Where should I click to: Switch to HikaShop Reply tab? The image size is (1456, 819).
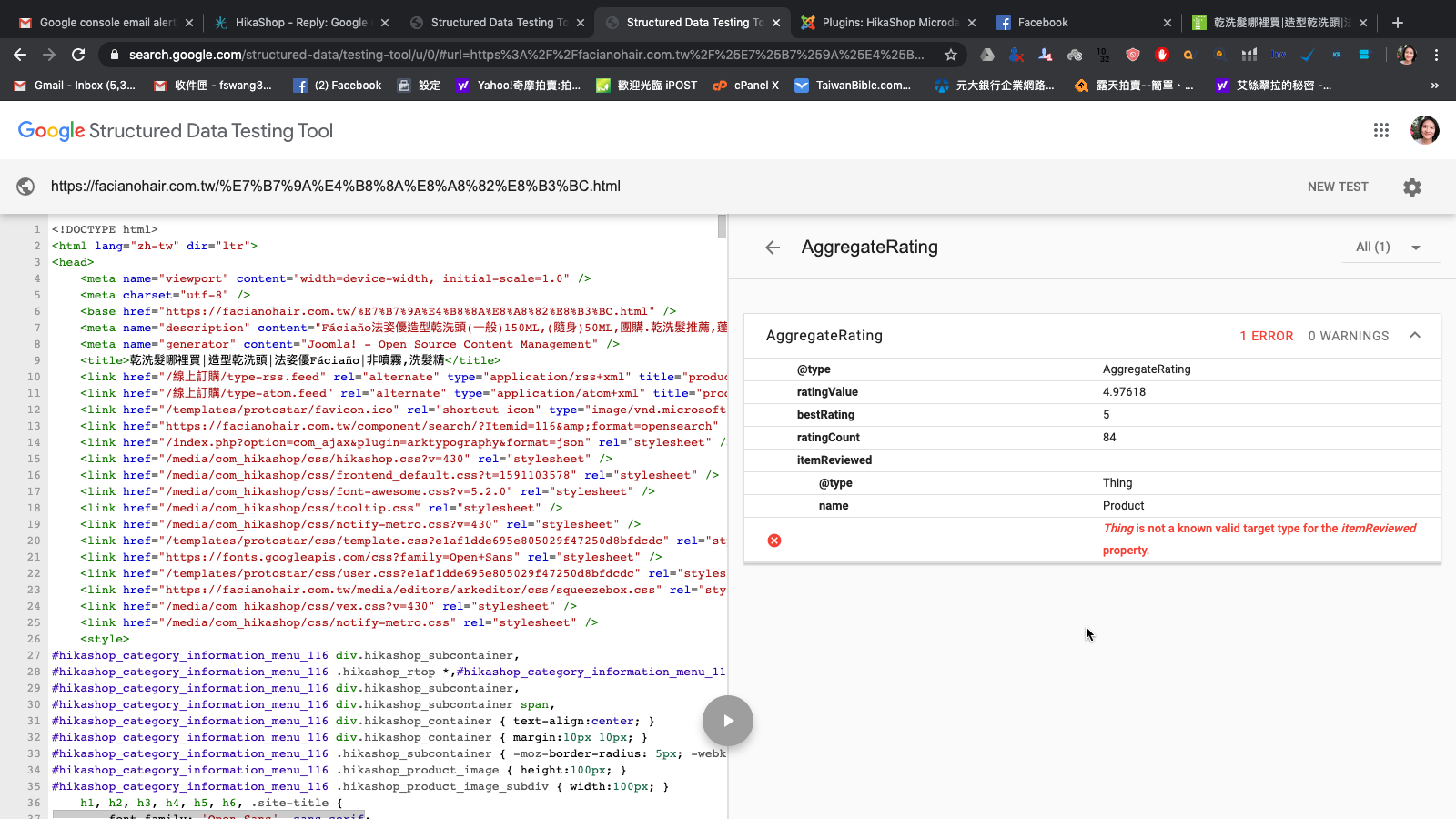(300, 23)
